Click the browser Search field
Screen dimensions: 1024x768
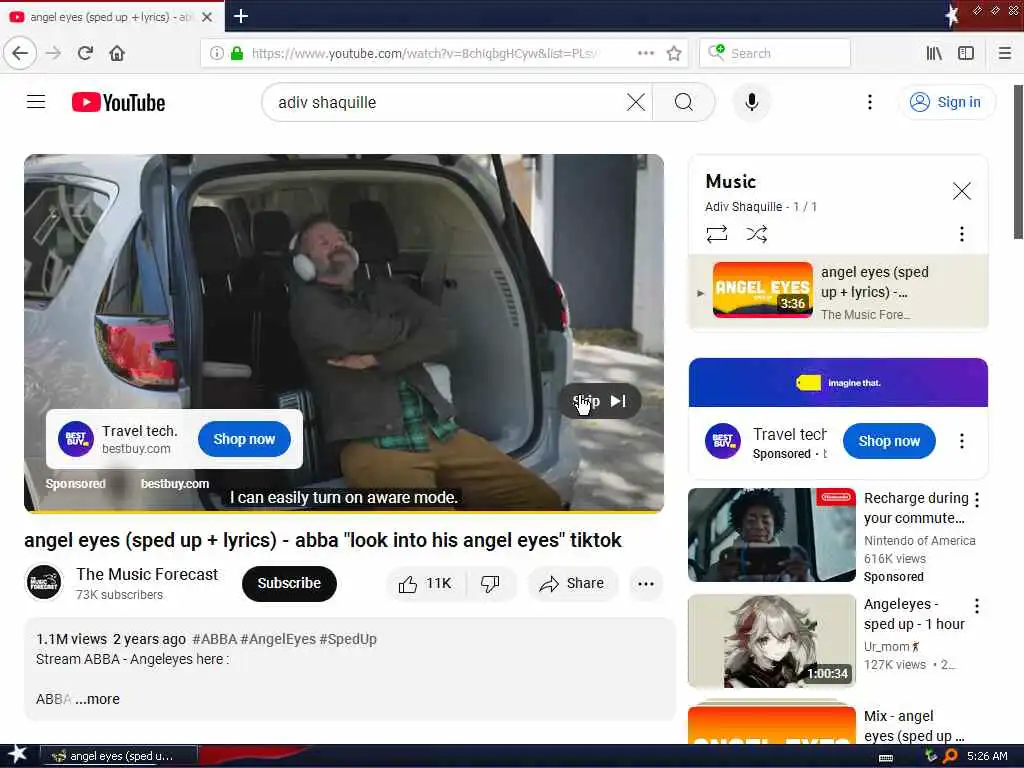pyautogui.click(x=775, y=53)
